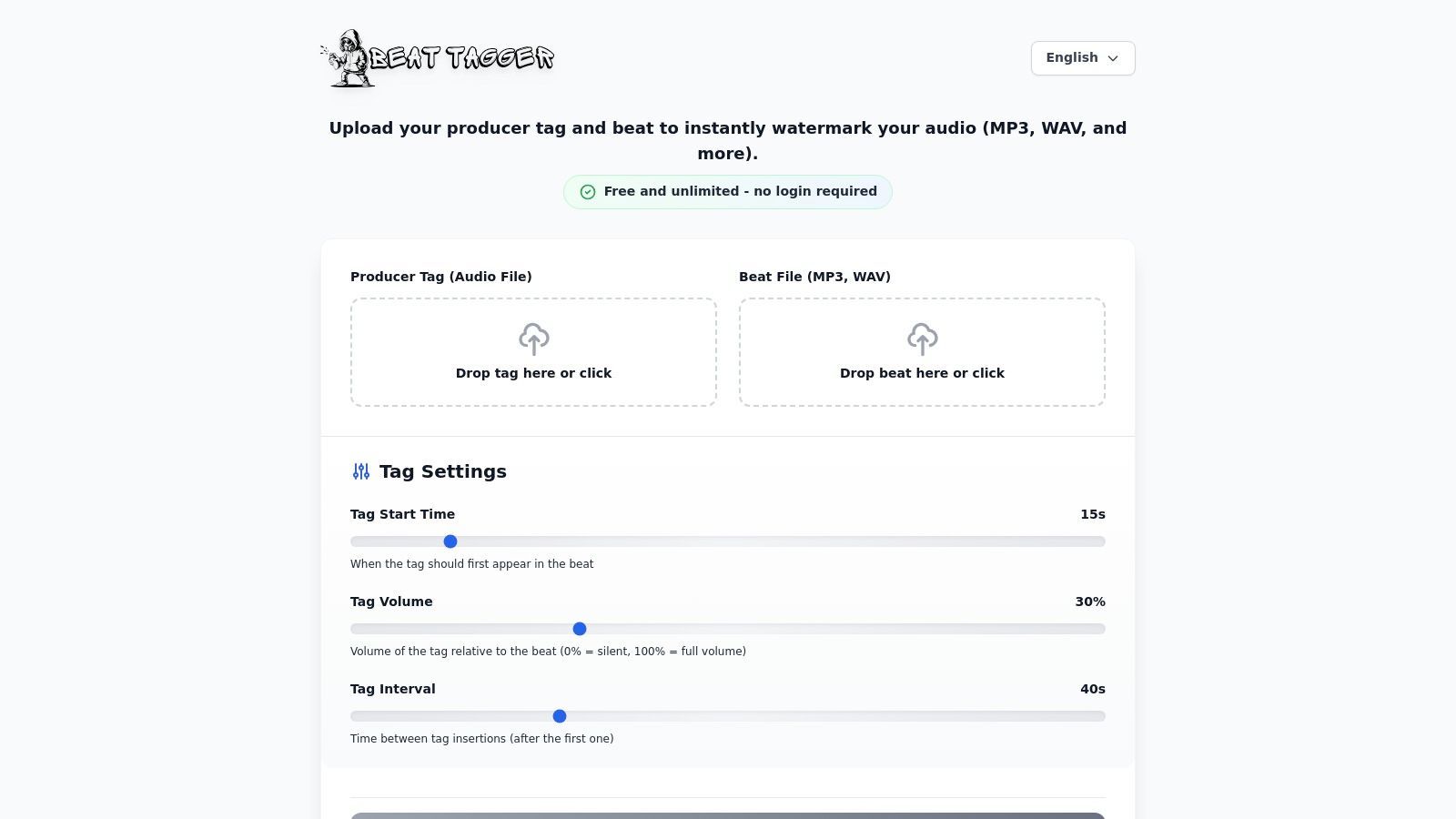Click the upload cloud icon for beat file
Screen dimensions: 1456x819
click(922, 339)
